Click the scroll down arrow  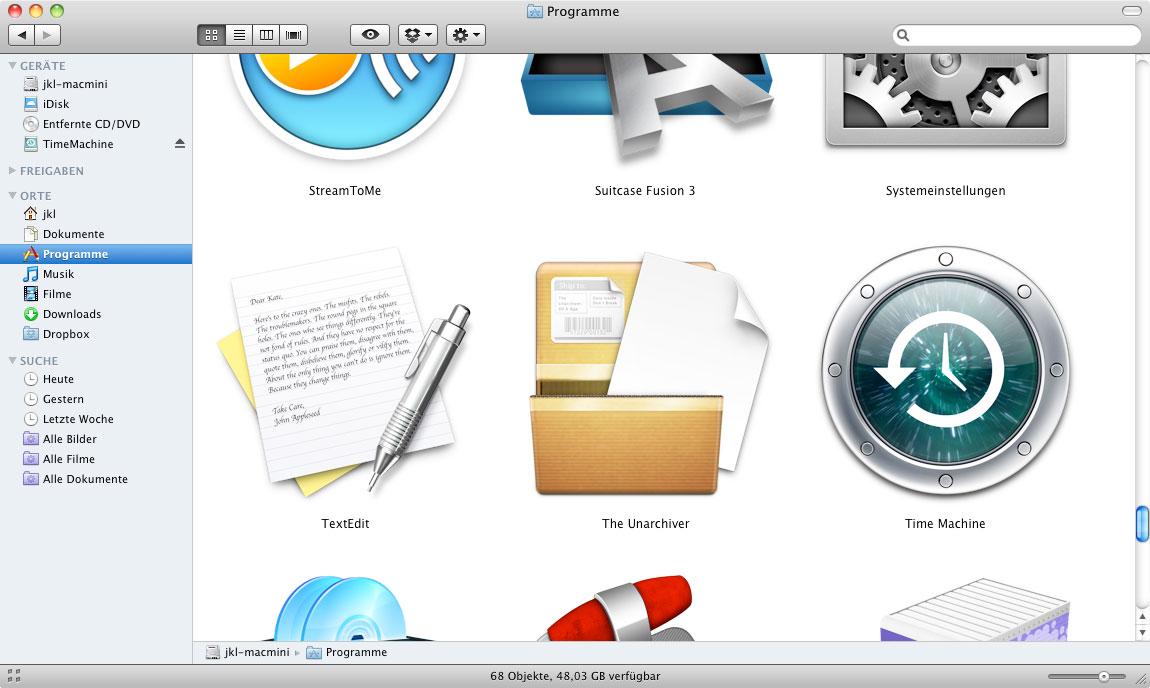(1142, 632)
